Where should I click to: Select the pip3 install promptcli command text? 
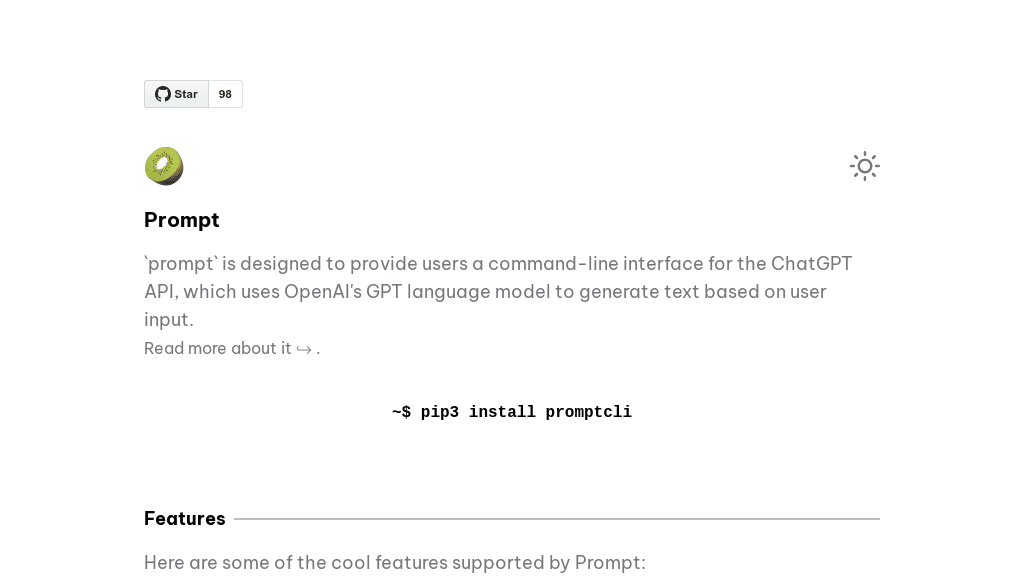pos(512,412)
